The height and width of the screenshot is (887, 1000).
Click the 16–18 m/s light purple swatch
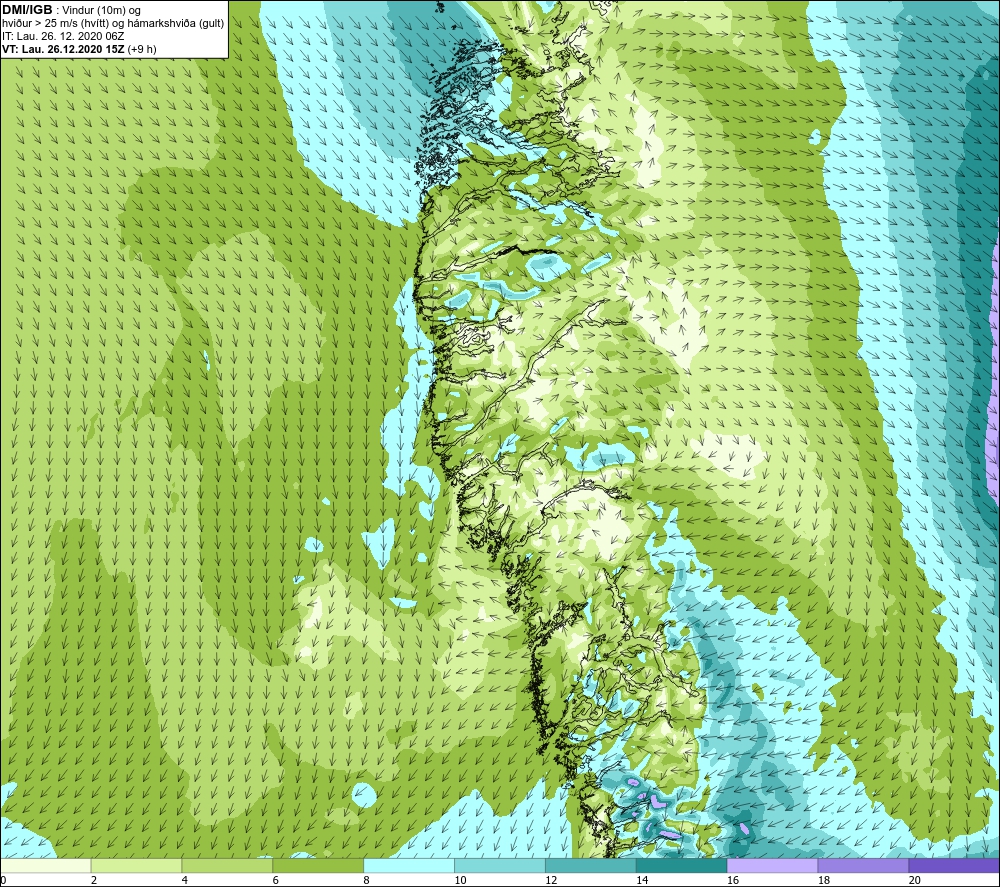click(772, 865)
